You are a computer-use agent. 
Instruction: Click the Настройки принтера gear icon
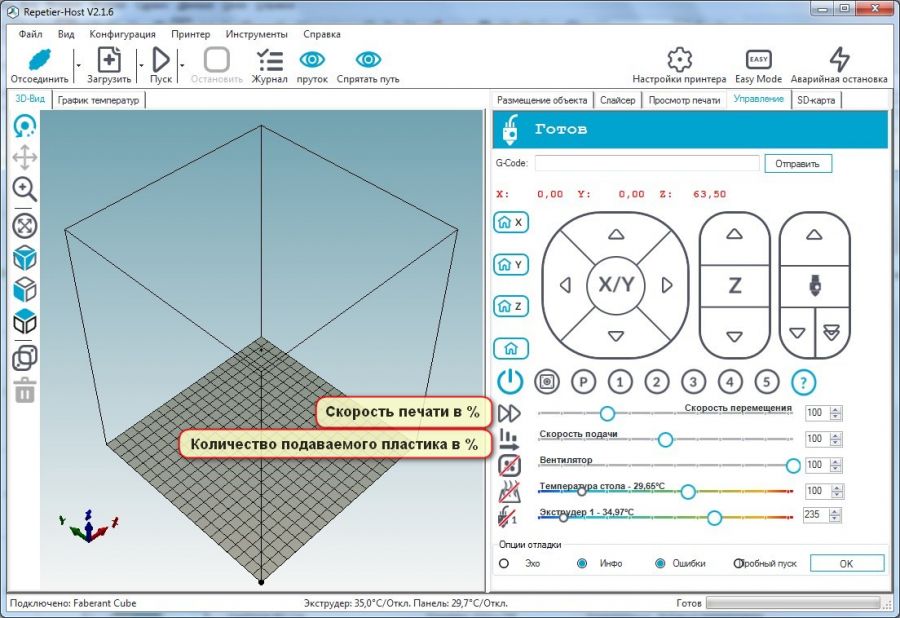coord(679,60)
